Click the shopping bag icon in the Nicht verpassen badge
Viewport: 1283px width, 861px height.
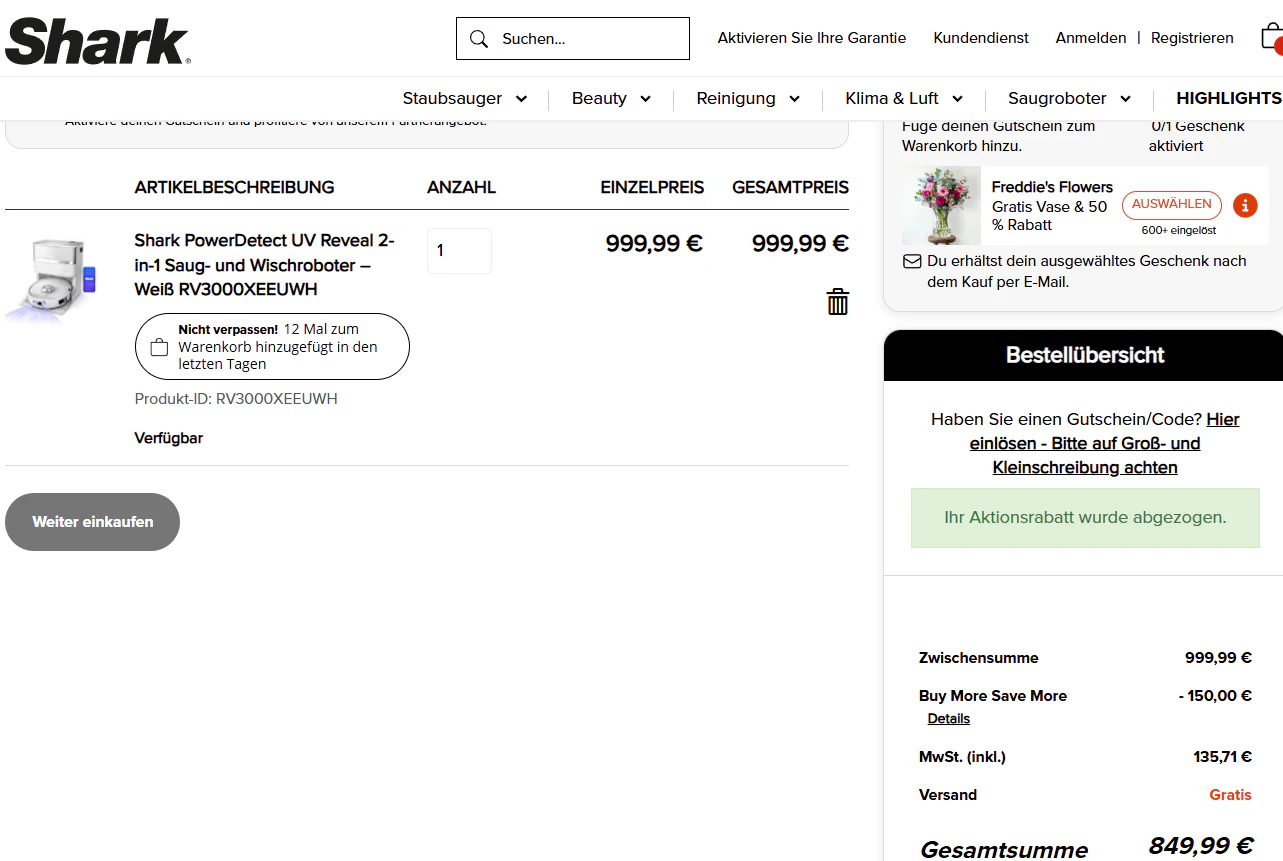[x=159, y=347]
